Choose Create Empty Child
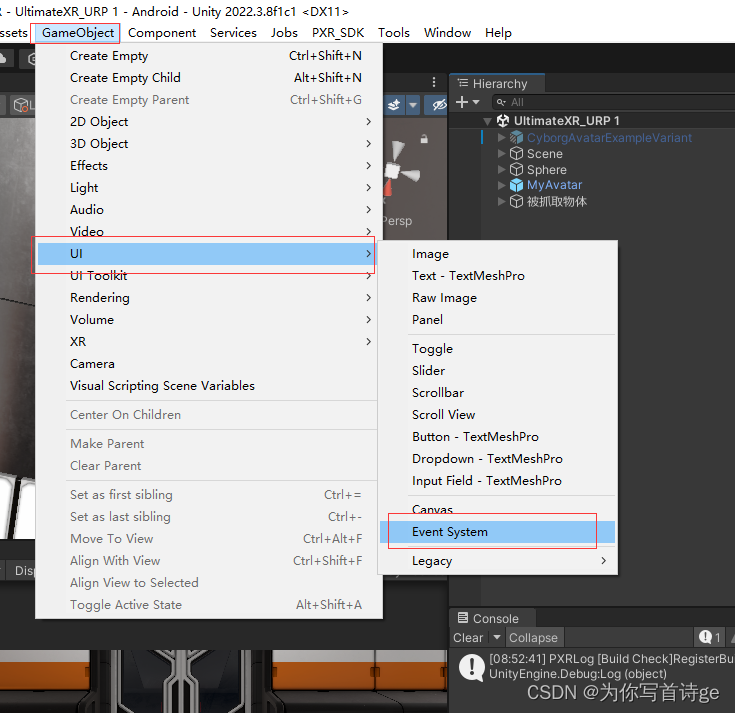Image resolution: width=735 pixels, height=713 pixels. (209, 78)
